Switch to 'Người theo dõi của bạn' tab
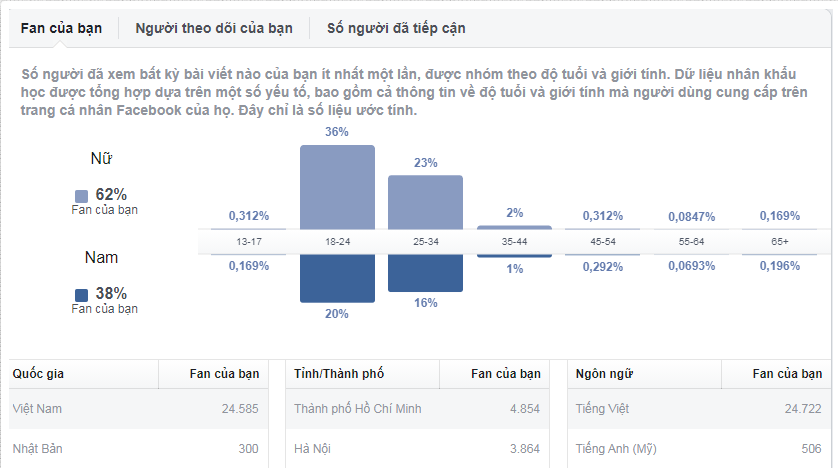 [x=214, y=28]
